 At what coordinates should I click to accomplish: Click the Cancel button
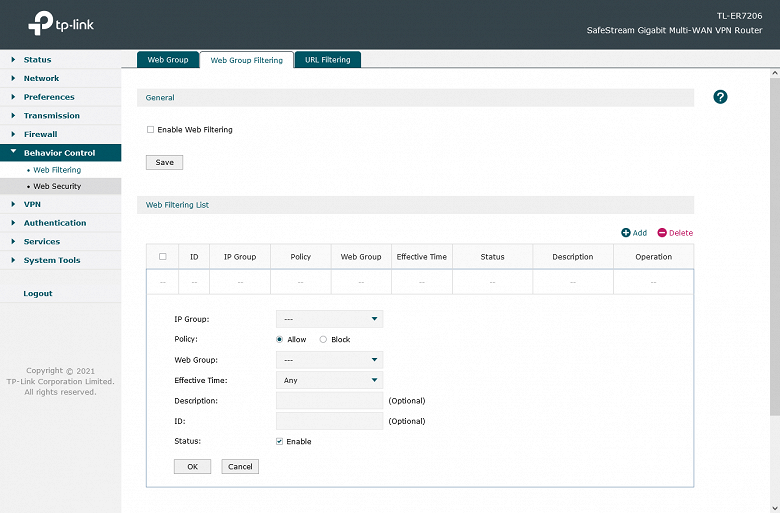[240, 467]
